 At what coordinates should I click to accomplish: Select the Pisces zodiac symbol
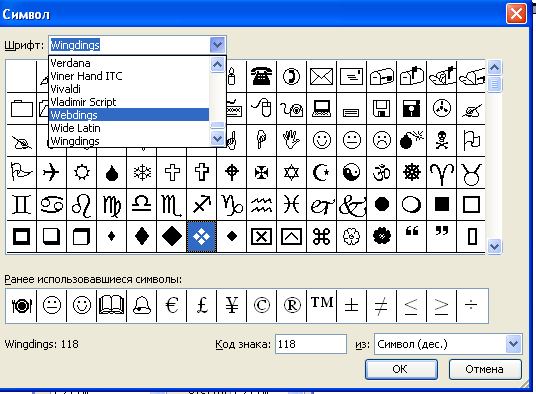tap(292, 204)
